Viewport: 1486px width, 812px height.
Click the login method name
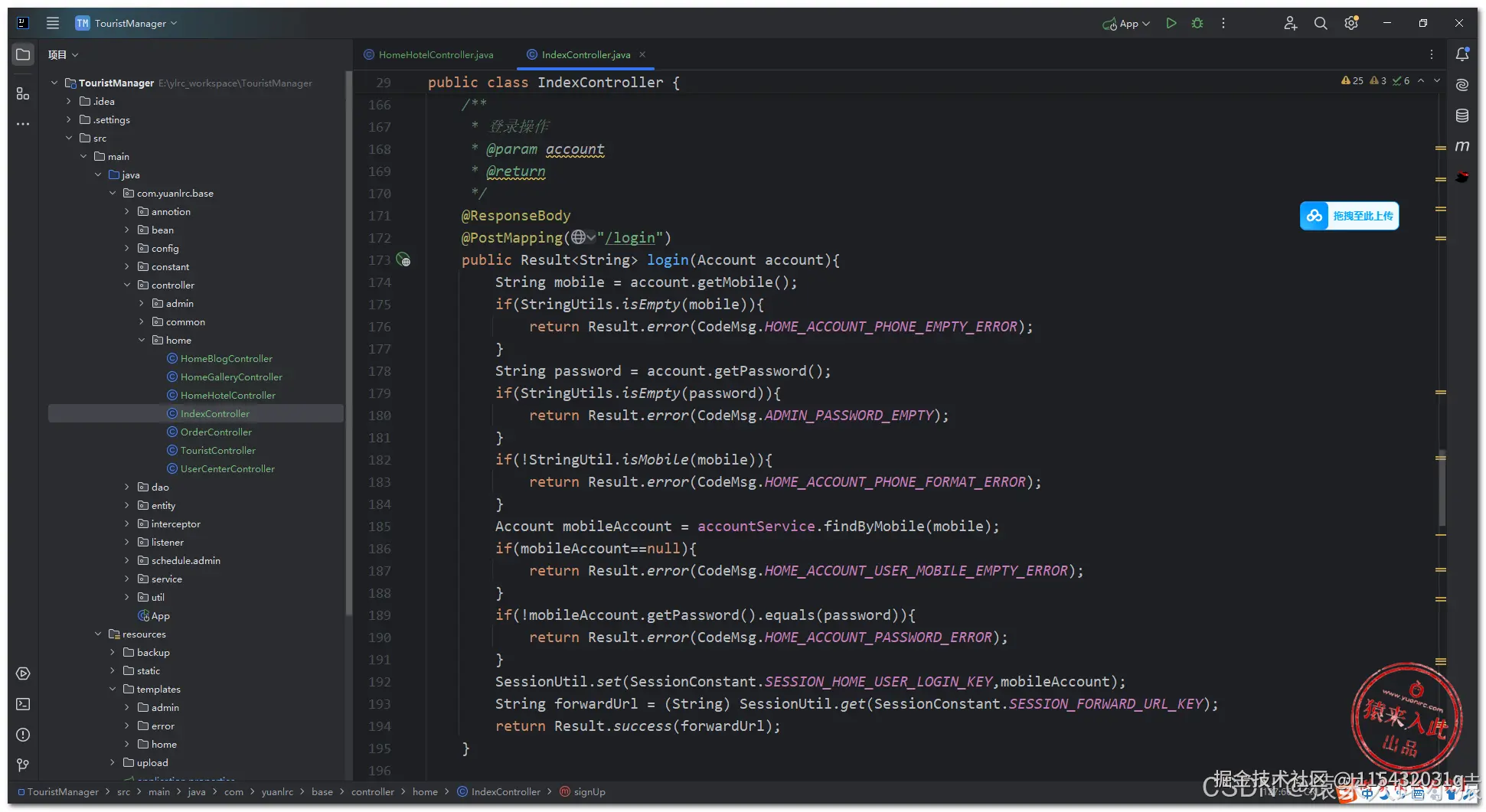668,260
